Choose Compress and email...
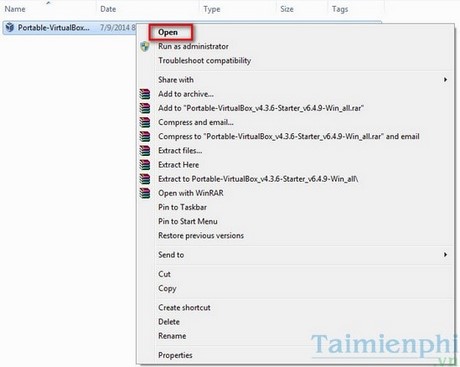 pos(196,122)
